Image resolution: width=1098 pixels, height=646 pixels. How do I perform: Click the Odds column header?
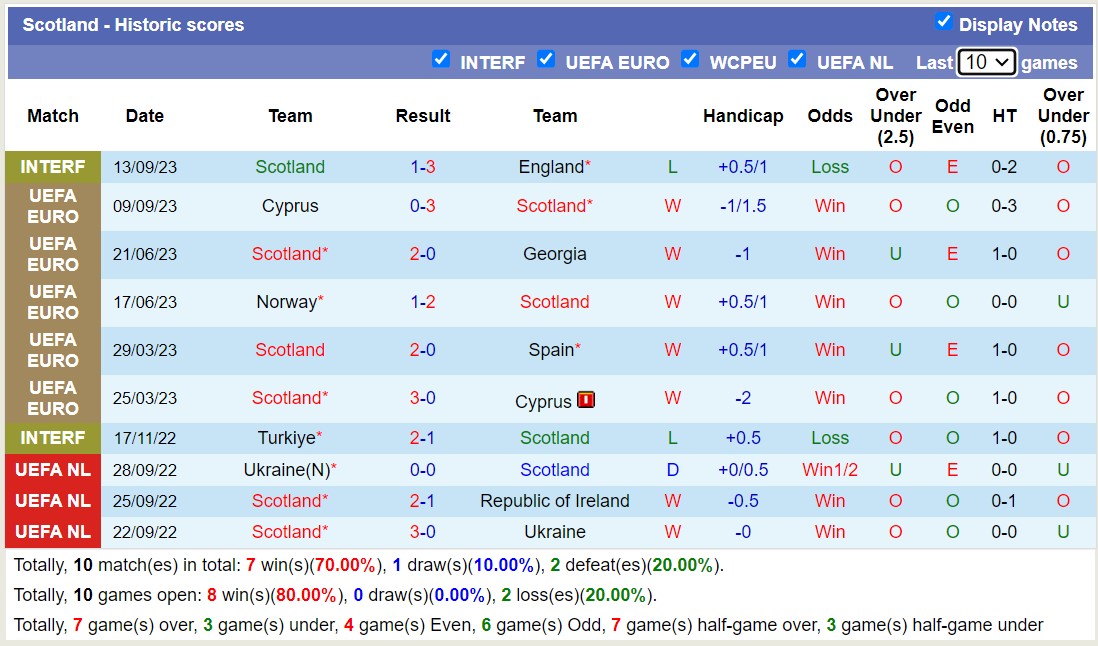[x=830, y=116]
